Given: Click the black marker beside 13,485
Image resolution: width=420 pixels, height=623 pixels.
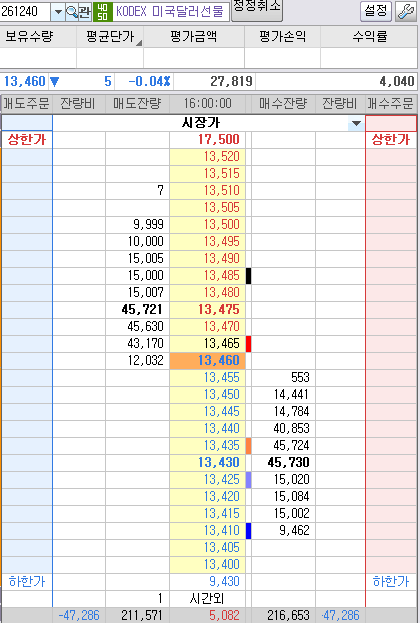Looking at the screenshot, I should pos(248,276).
